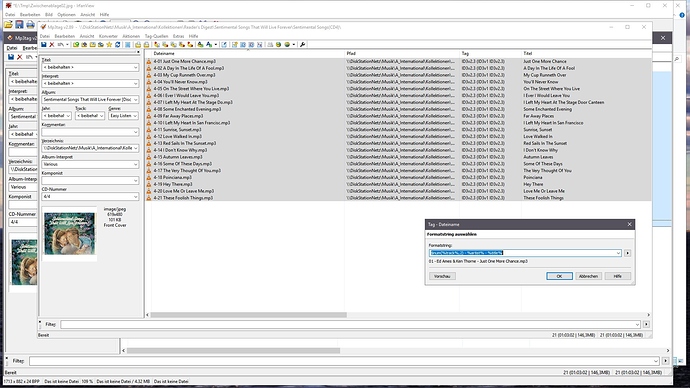The image size is (690, 388).
Task: Open the Tag sources arrow dropdown
Action: click(294, 44)
